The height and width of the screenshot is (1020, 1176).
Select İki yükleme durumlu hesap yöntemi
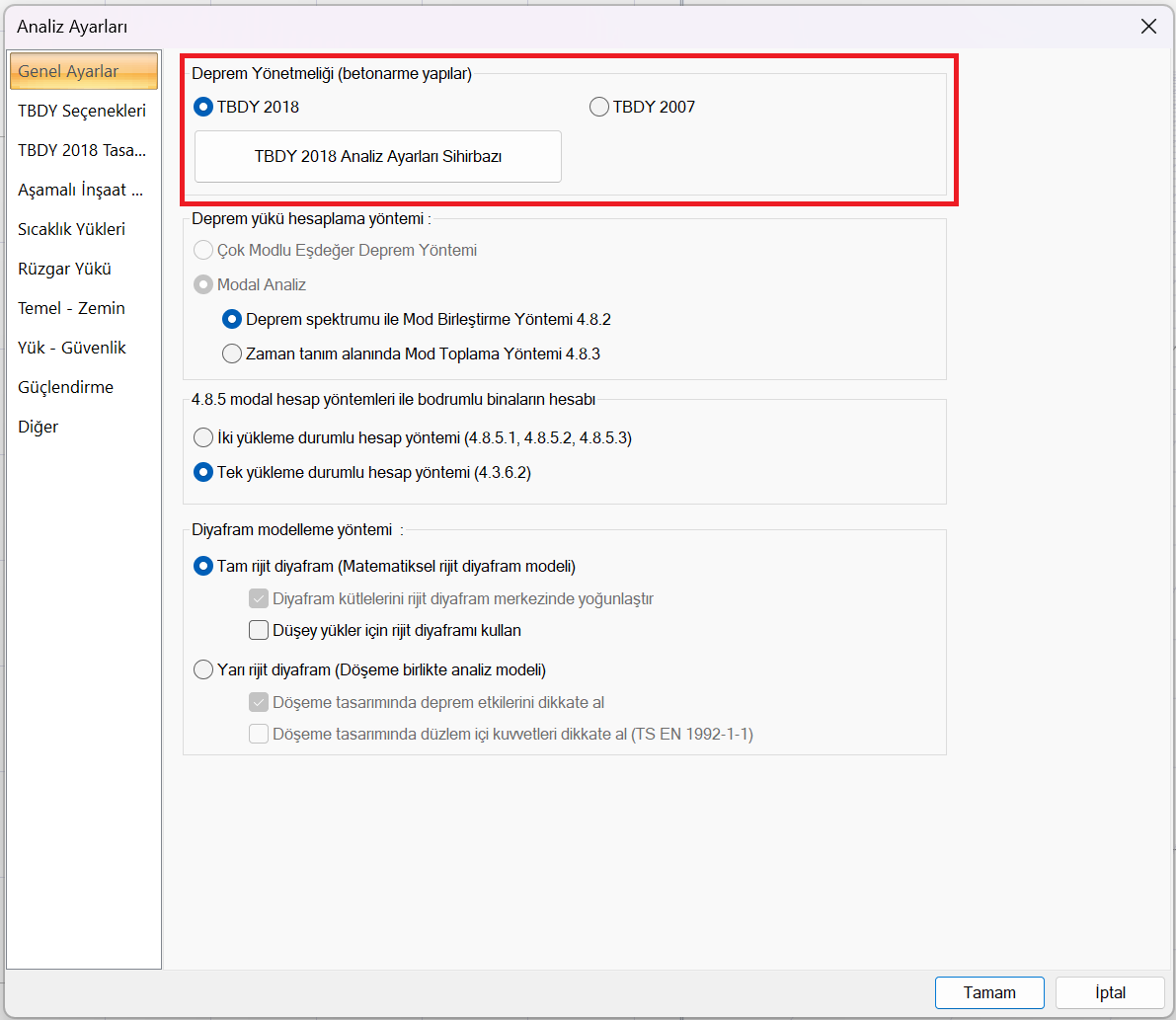204,437
